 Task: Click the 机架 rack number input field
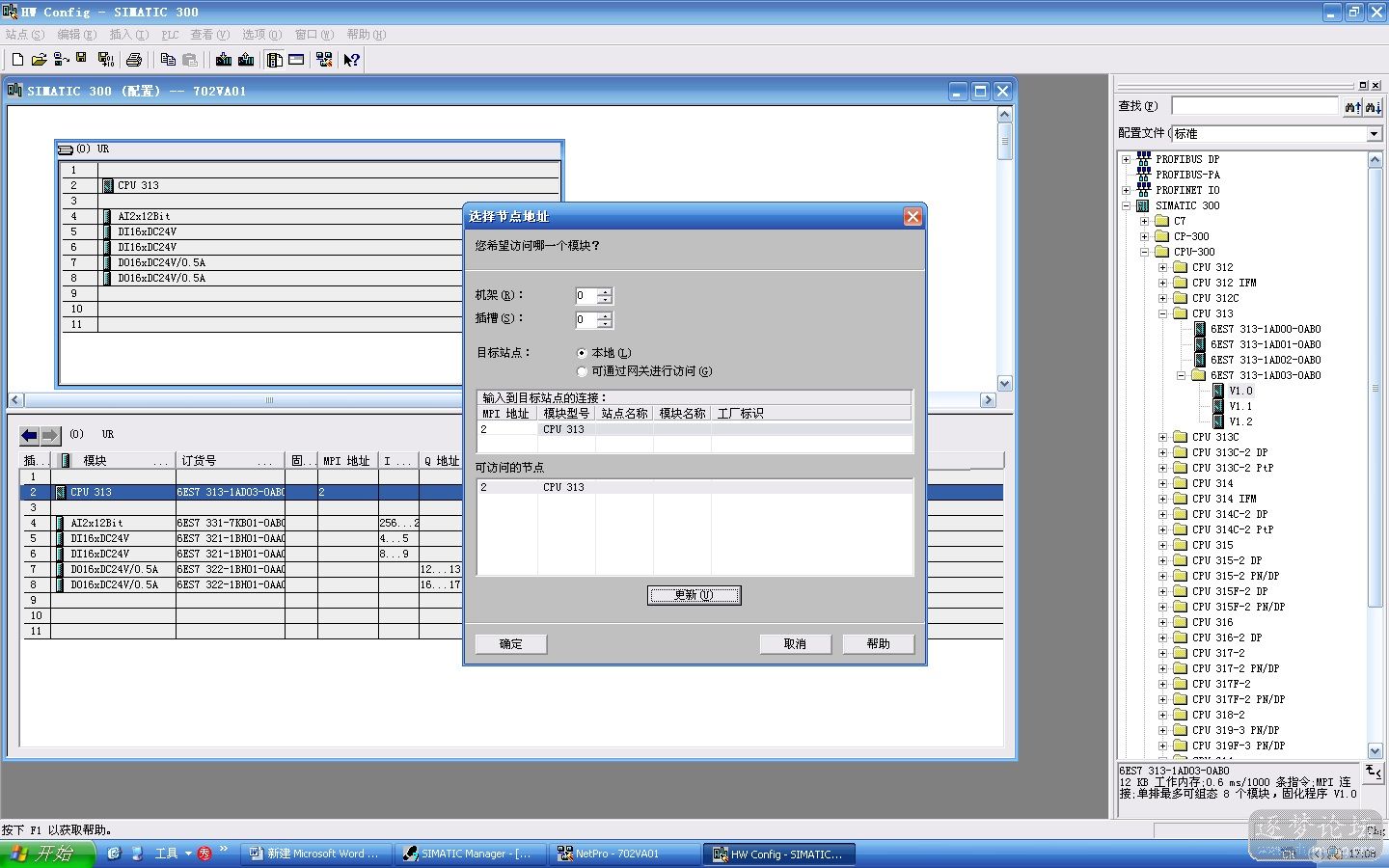point(586,296)
